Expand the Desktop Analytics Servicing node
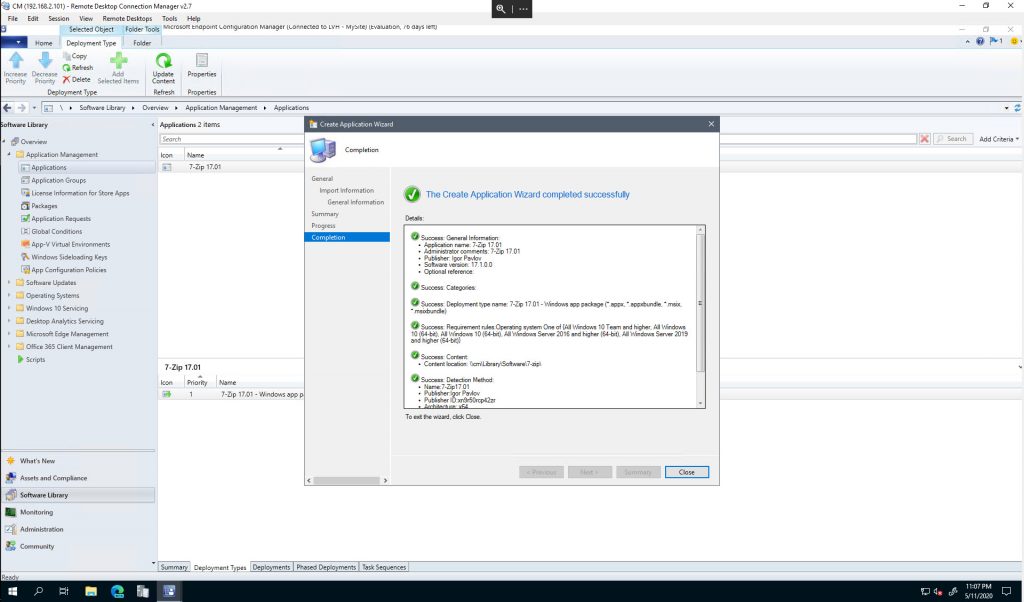 (9, 321)
